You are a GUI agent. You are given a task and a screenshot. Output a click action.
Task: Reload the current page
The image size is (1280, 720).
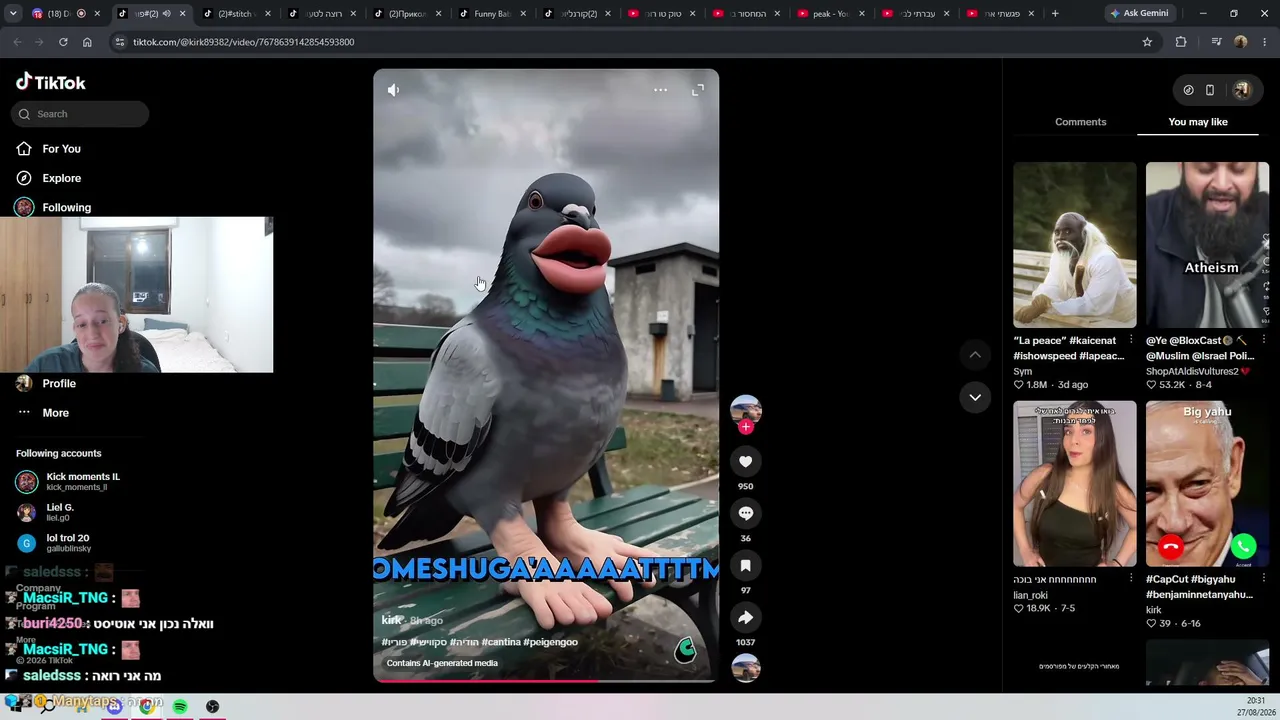coord(63,42)
